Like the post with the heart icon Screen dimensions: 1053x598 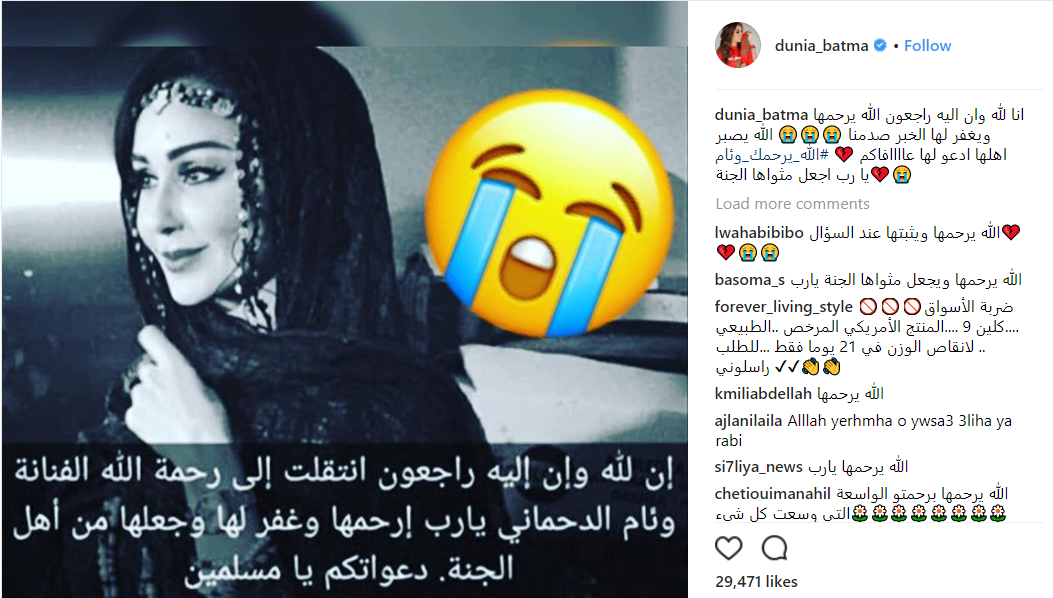tap(729, 548)
